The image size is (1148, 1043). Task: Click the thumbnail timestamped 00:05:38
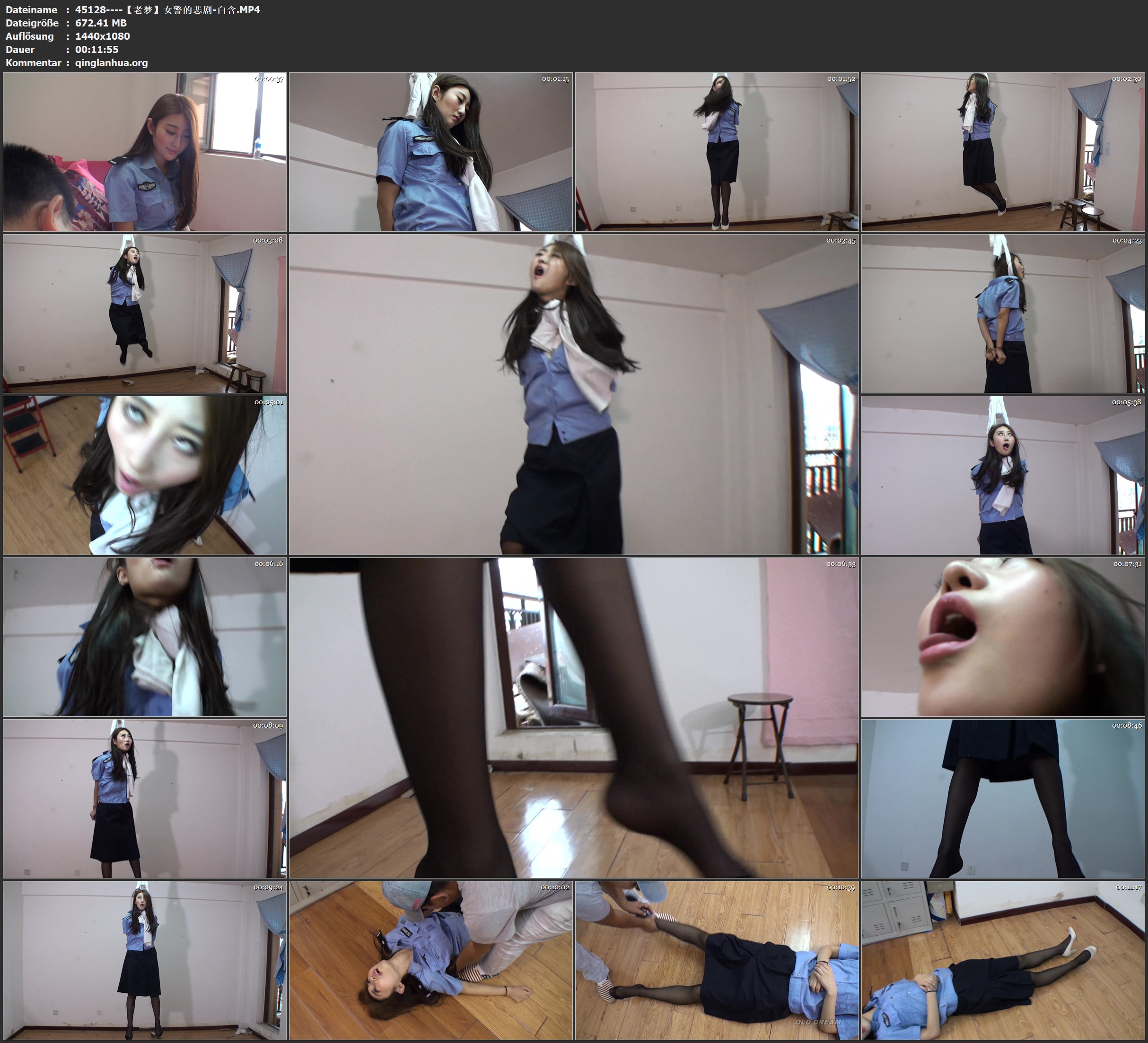pos(1002,475)
